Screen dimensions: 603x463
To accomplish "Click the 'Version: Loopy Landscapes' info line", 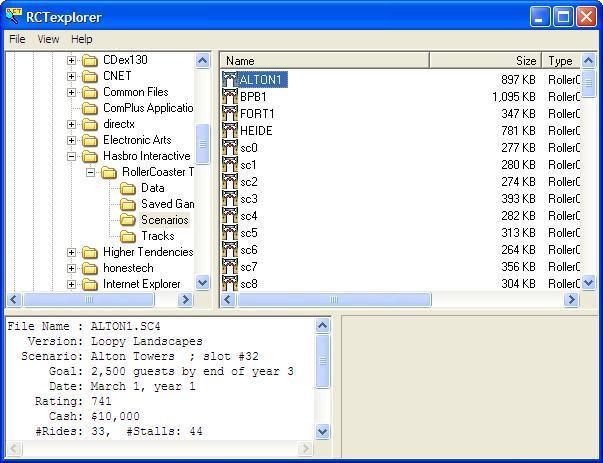I will pos(115,341).
